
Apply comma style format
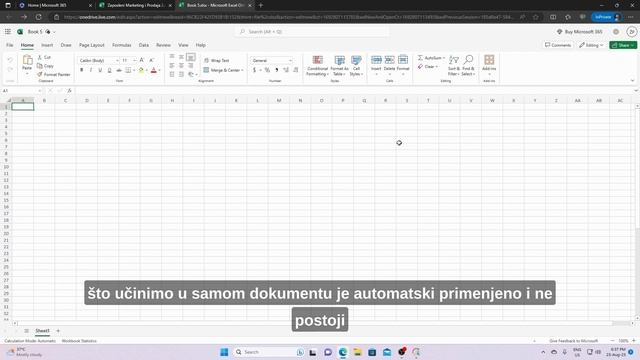click(x=277, y=70)
